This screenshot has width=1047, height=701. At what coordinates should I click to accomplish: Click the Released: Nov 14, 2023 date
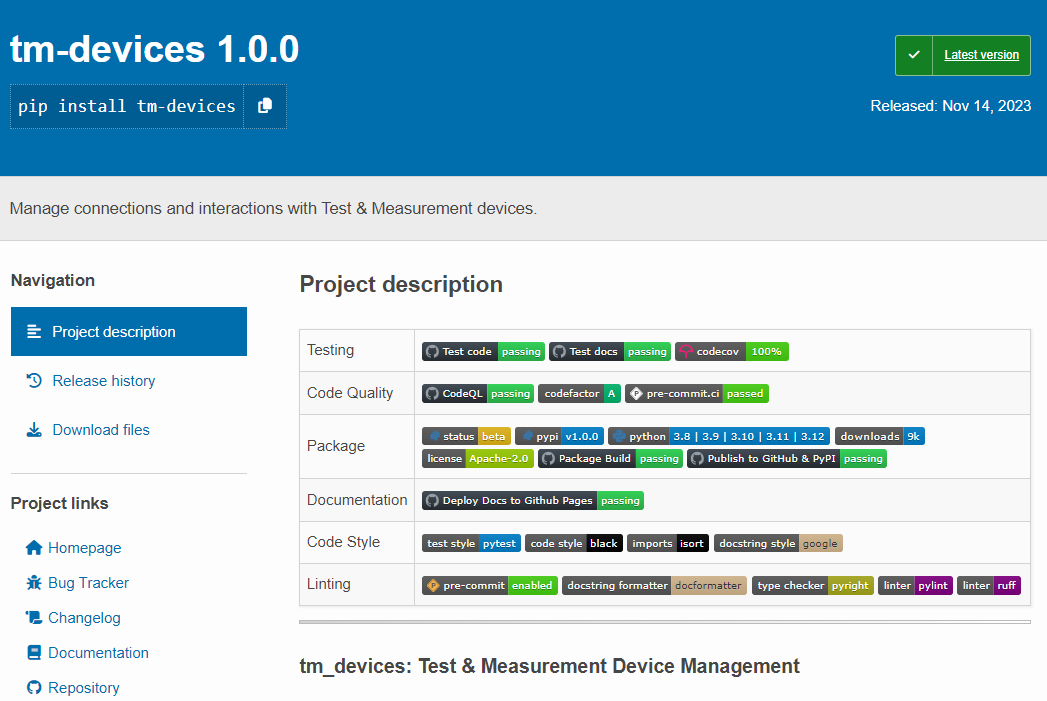[951, 106]
